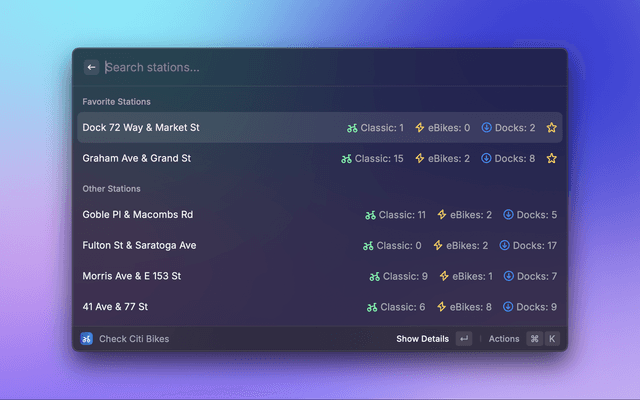640x400 pixels.
Task: Choose Morris Ave & E 153 St station
Action: (x=133, y=276)
